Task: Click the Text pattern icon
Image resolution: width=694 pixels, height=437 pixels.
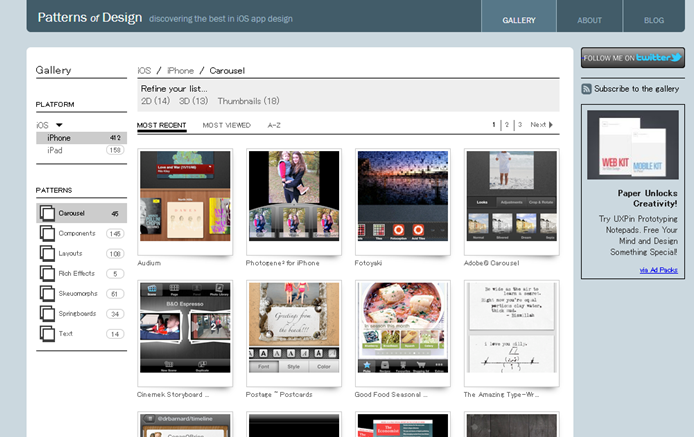Action: (x=47, y=333)
